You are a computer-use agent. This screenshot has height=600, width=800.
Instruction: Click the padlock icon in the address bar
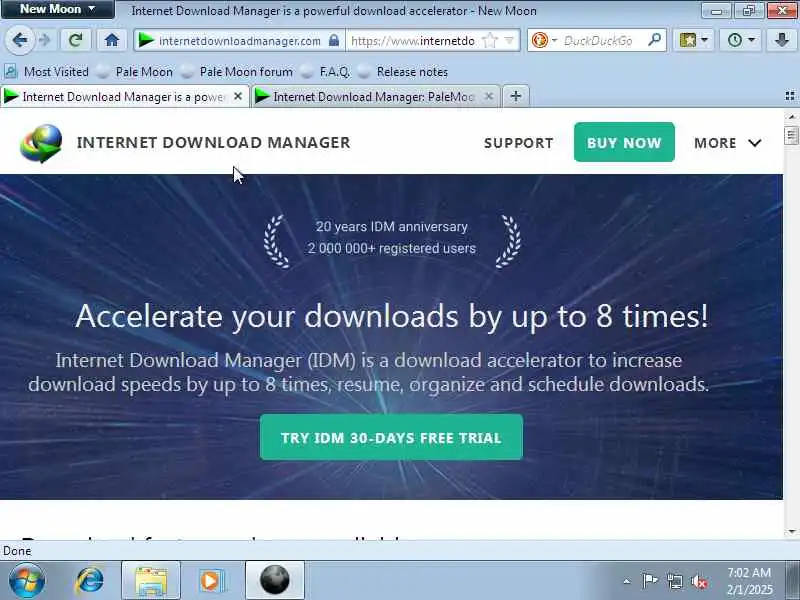coord(334,40)
